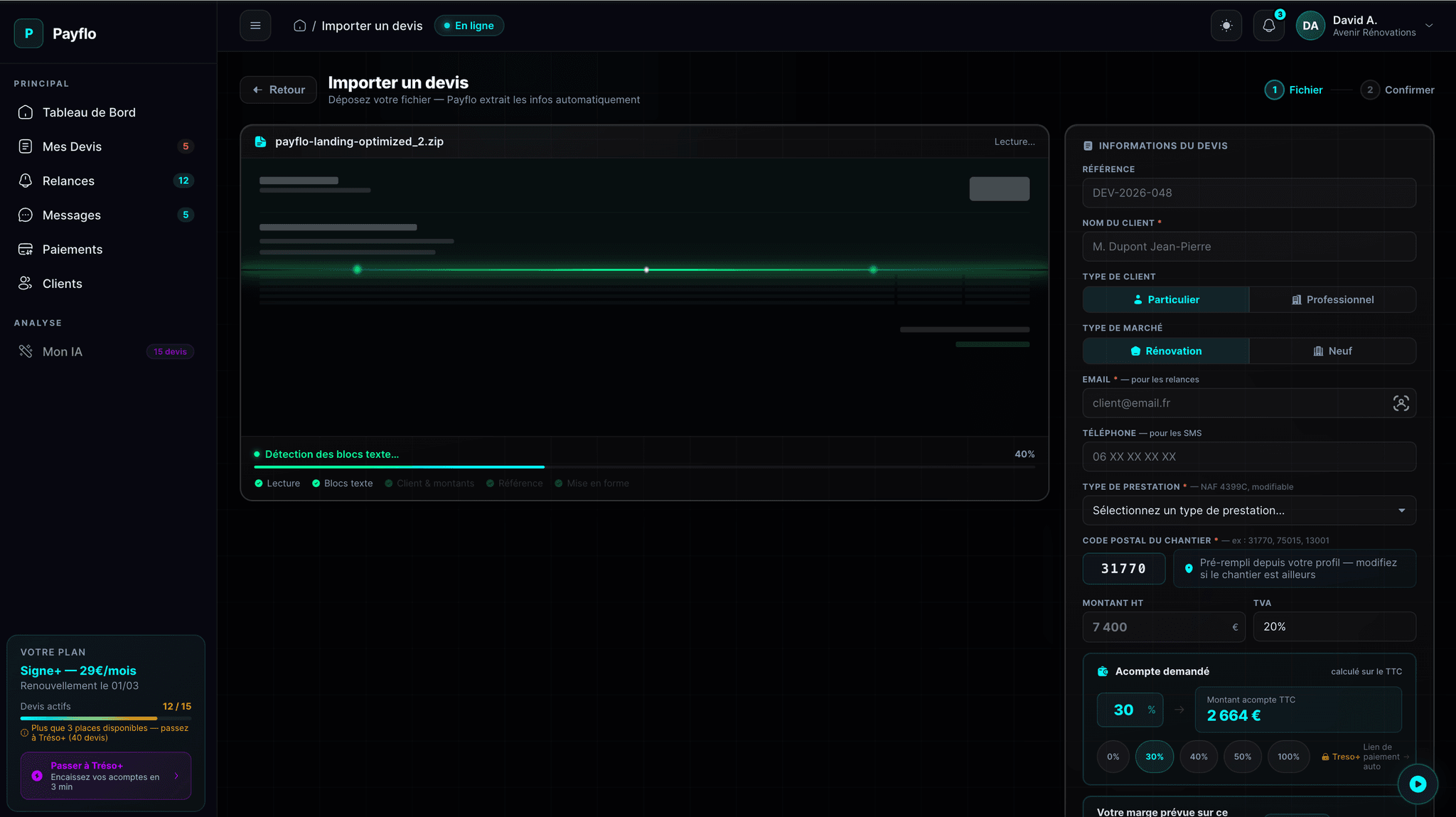The height and width of the screenshot is (817, 1456).
Task: Click the Devis actifs 12/15 usage bar
Action: 106,718
